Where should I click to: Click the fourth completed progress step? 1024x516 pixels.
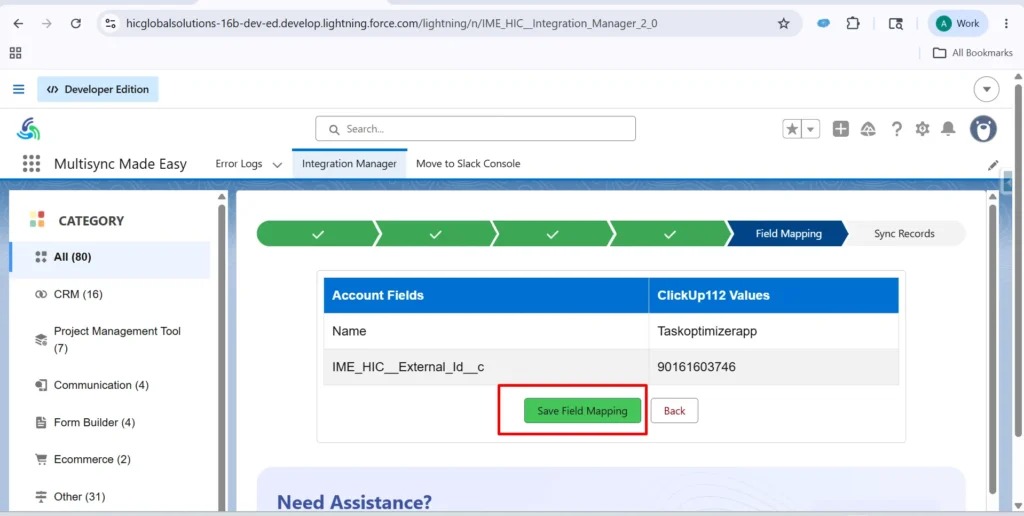(x=669, y=234)
